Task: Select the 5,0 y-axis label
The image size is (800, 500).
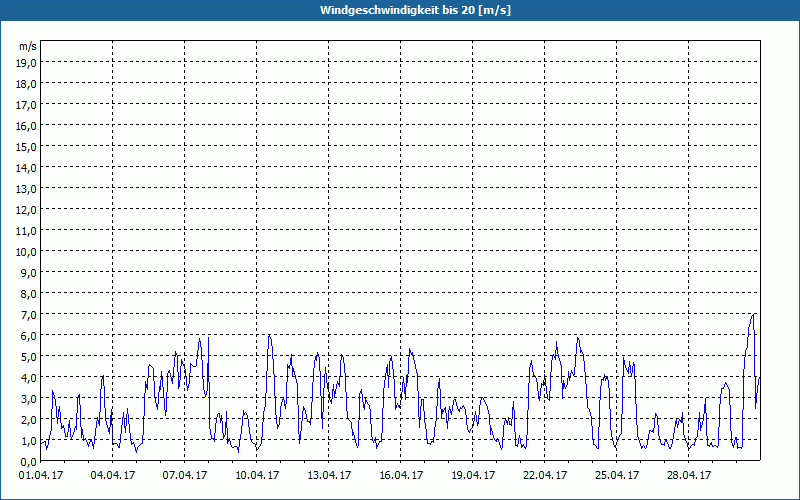Action: coord(29,357)
